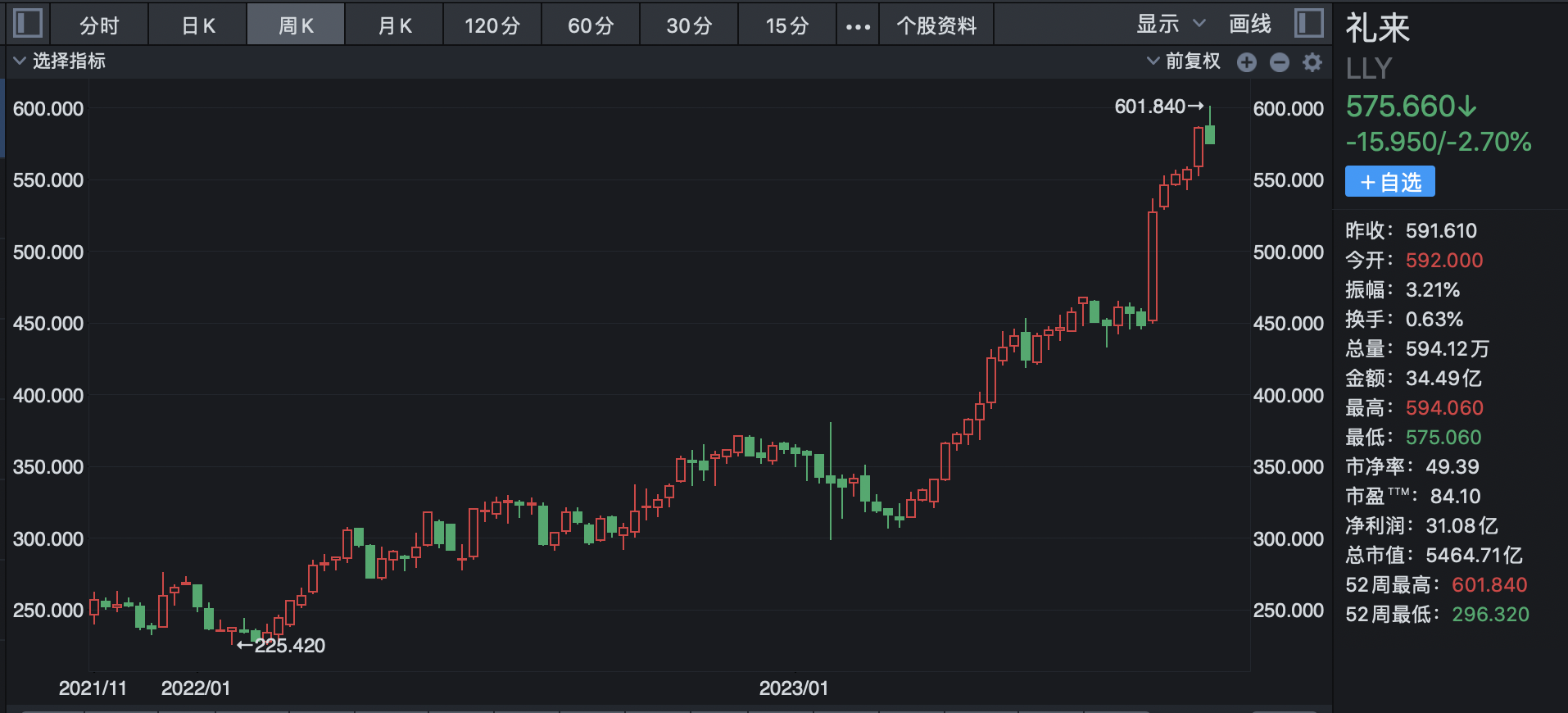This screenshot has height=713, width=1568.
Task: Click 净利润 value 31.08亿
Action: coord(1462,525)
